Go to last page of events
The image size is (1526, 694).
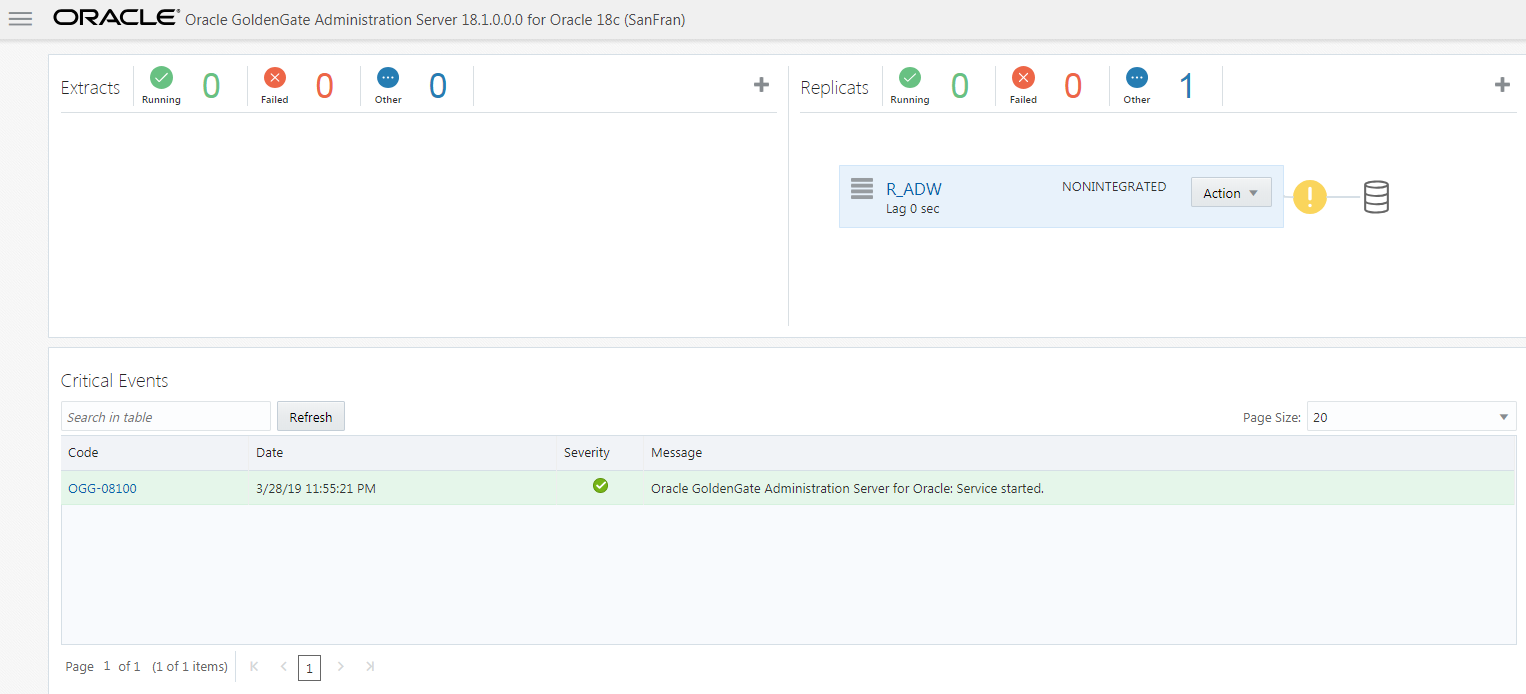[x=370, y=666]
